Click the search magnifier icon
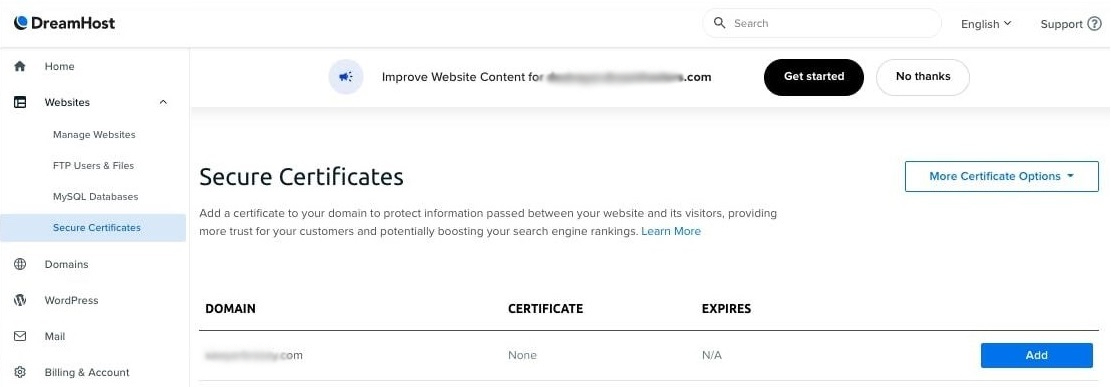 720,23
